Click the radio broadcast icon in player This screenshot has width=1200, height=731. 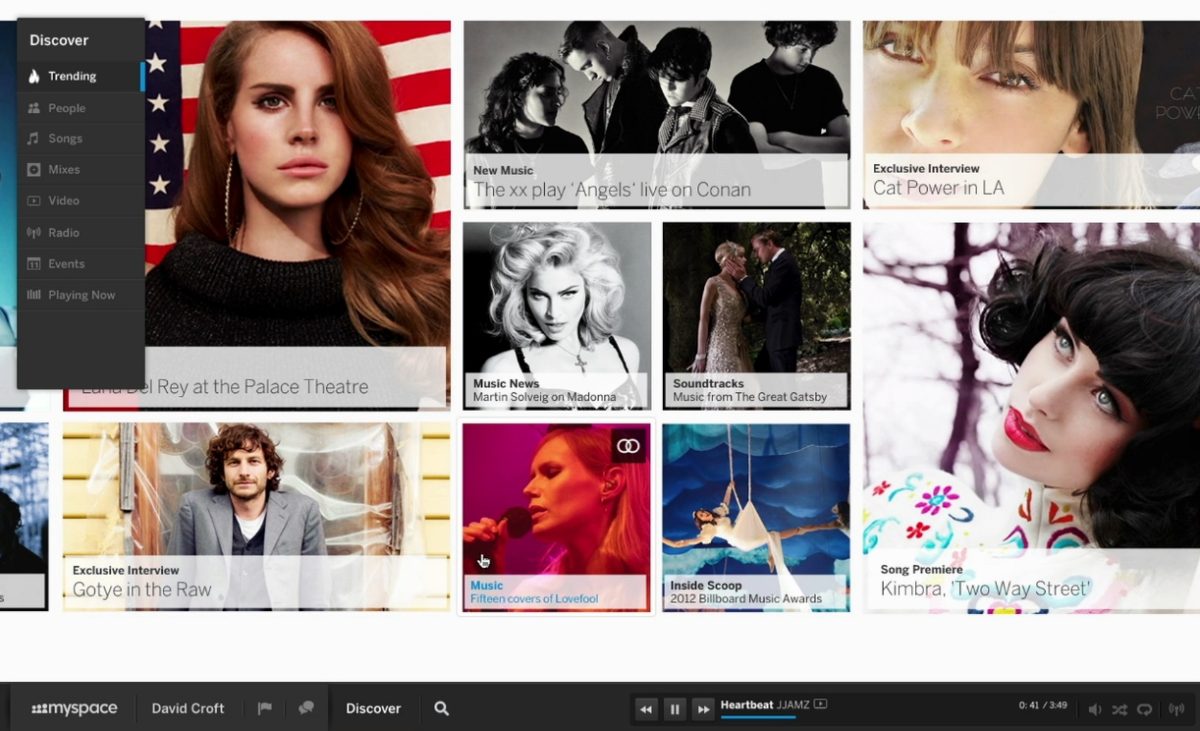pos(1176,709)
